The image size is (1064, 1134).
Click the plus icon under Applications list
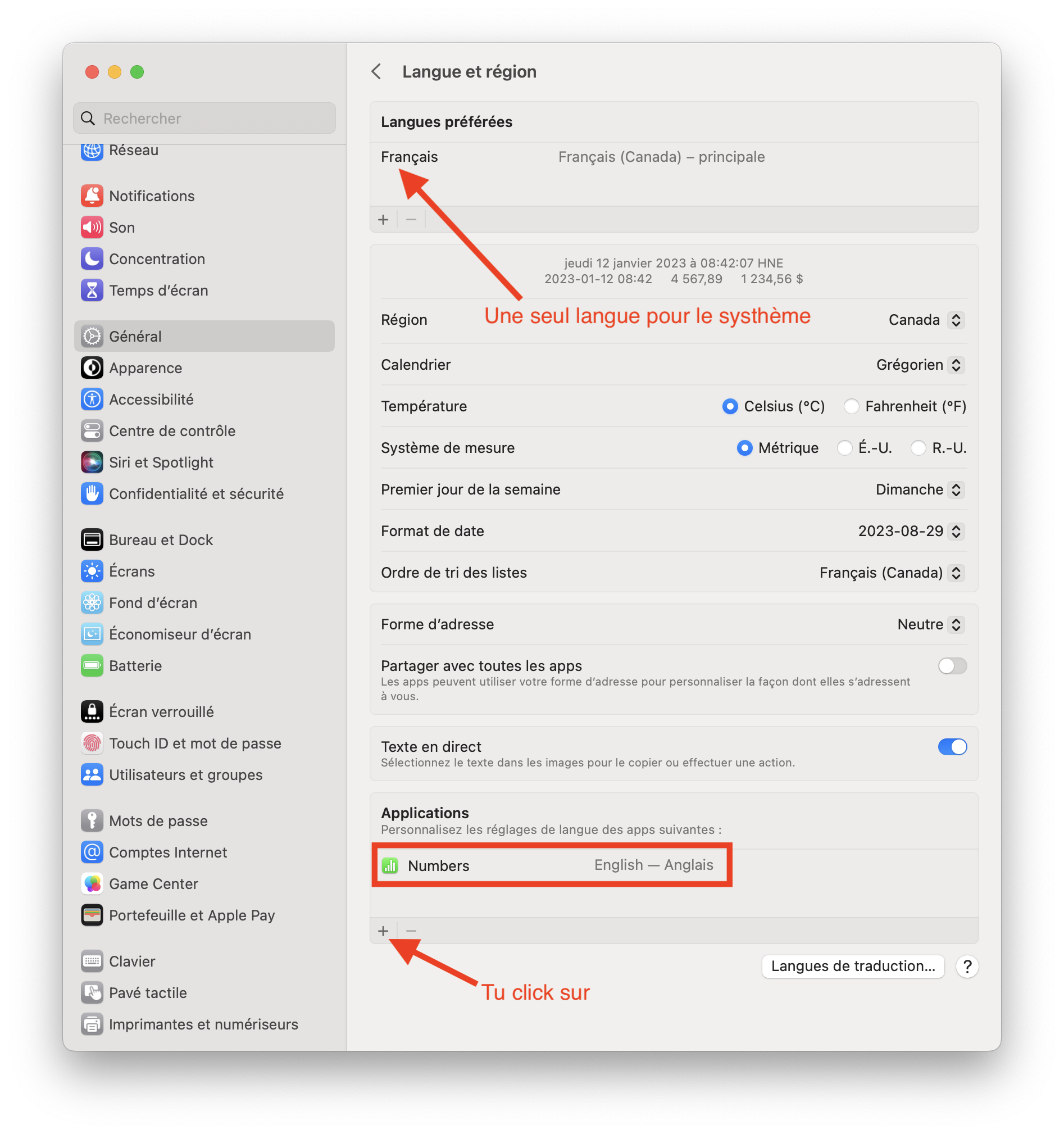tap(383, 931)
